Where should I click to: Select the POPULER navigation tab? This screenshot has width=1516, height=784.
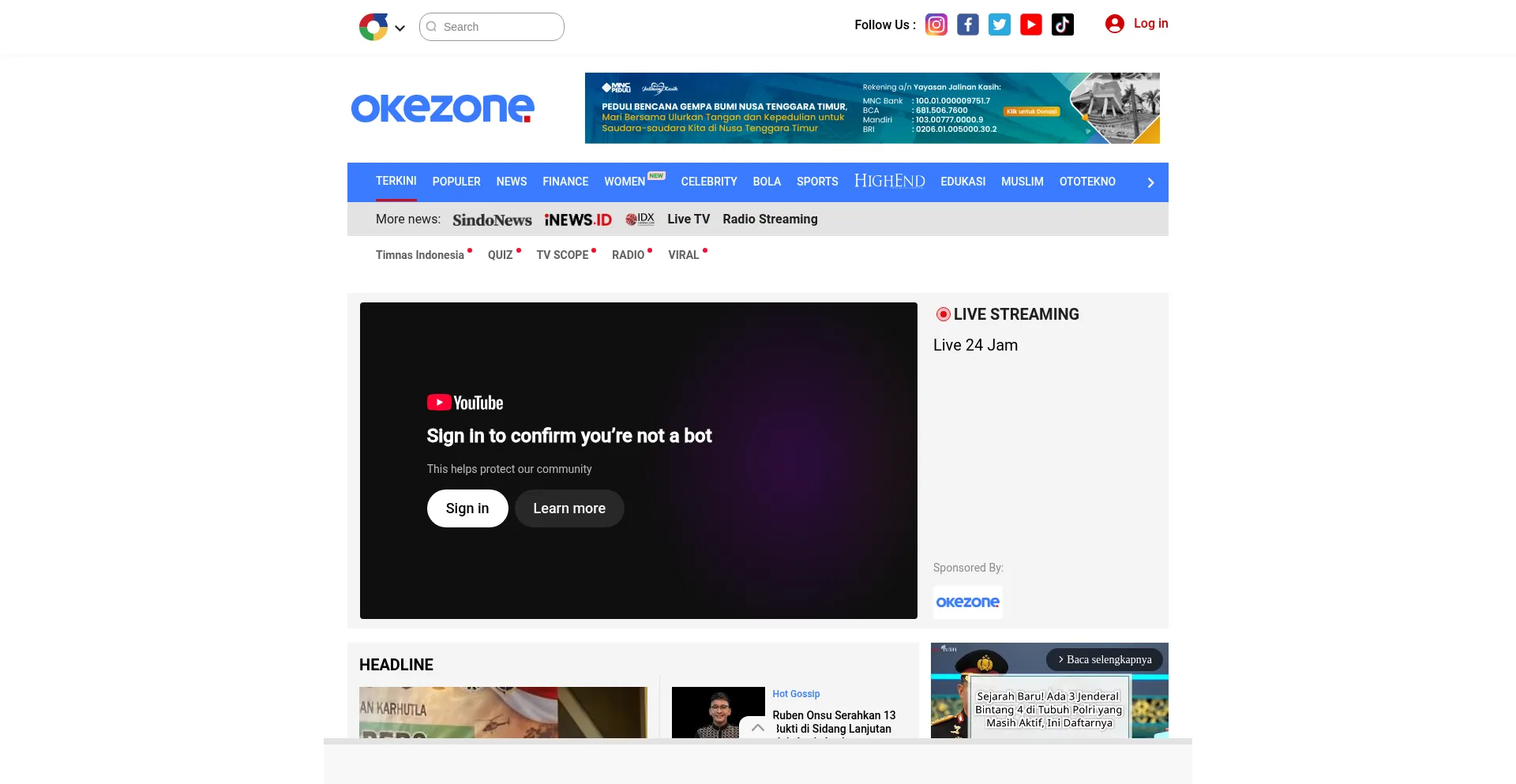tap(456, 182)
